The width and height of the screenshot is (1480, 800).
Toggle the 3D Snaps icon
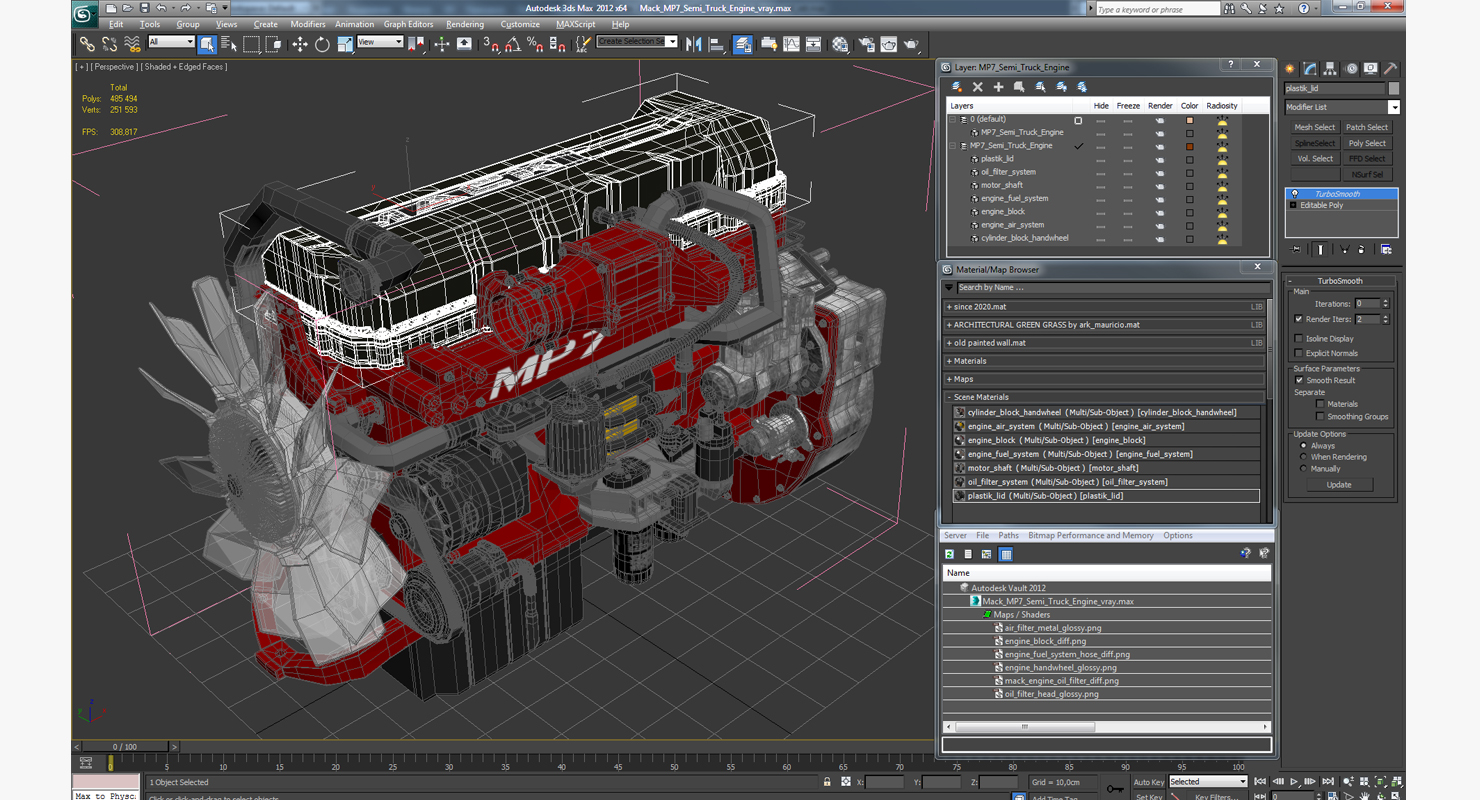(x=491, y=44)
